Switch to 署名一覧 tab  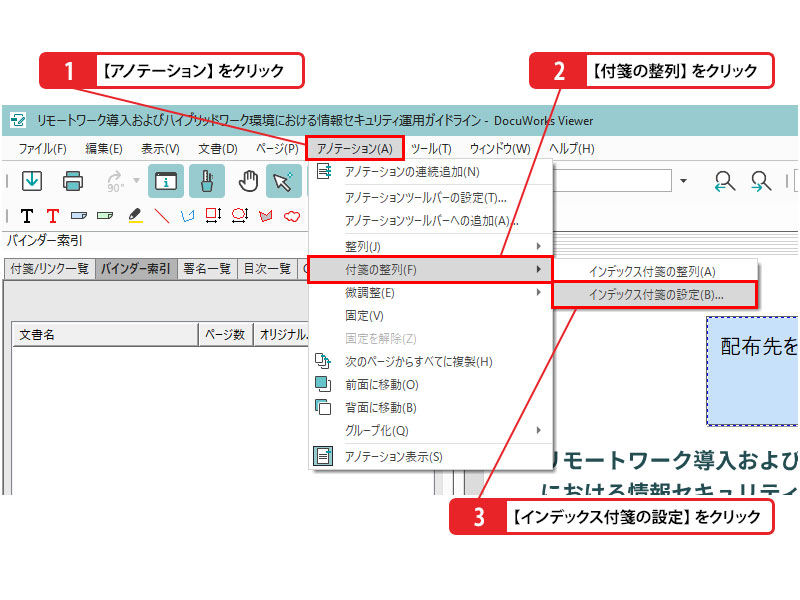[x=207, y=268]
